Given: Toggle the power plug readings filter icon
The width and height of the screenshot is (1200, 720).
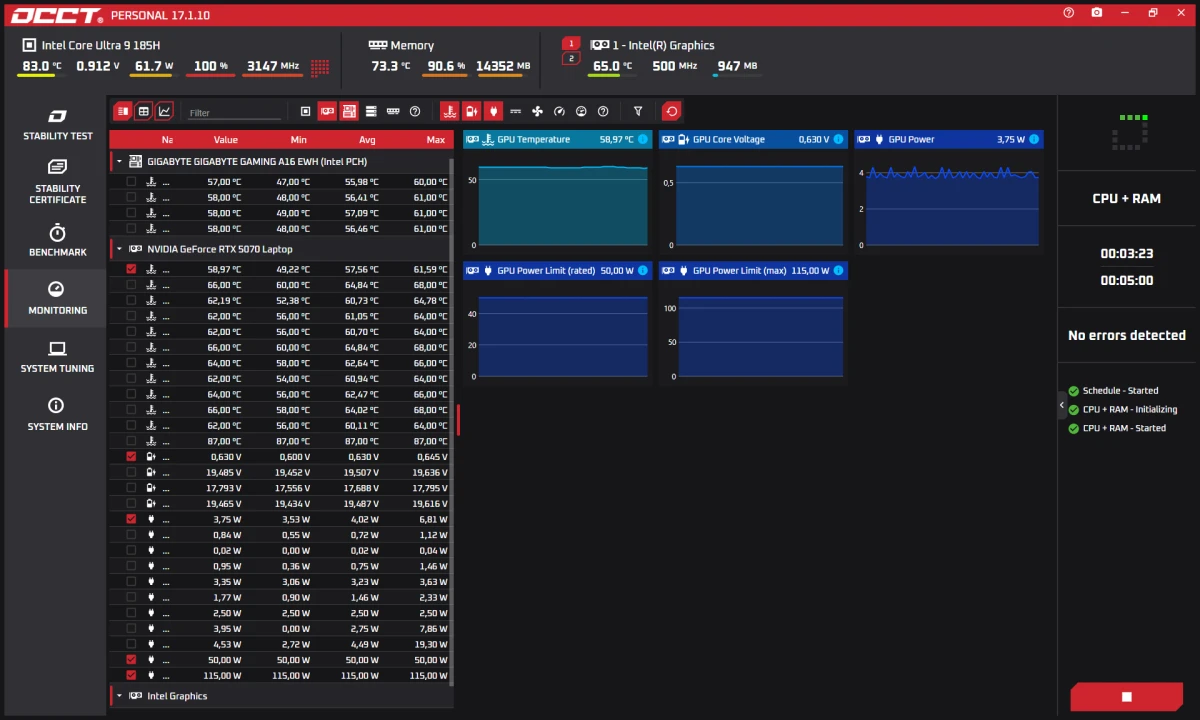Looking at the screenshot, I should coord(494,111).
